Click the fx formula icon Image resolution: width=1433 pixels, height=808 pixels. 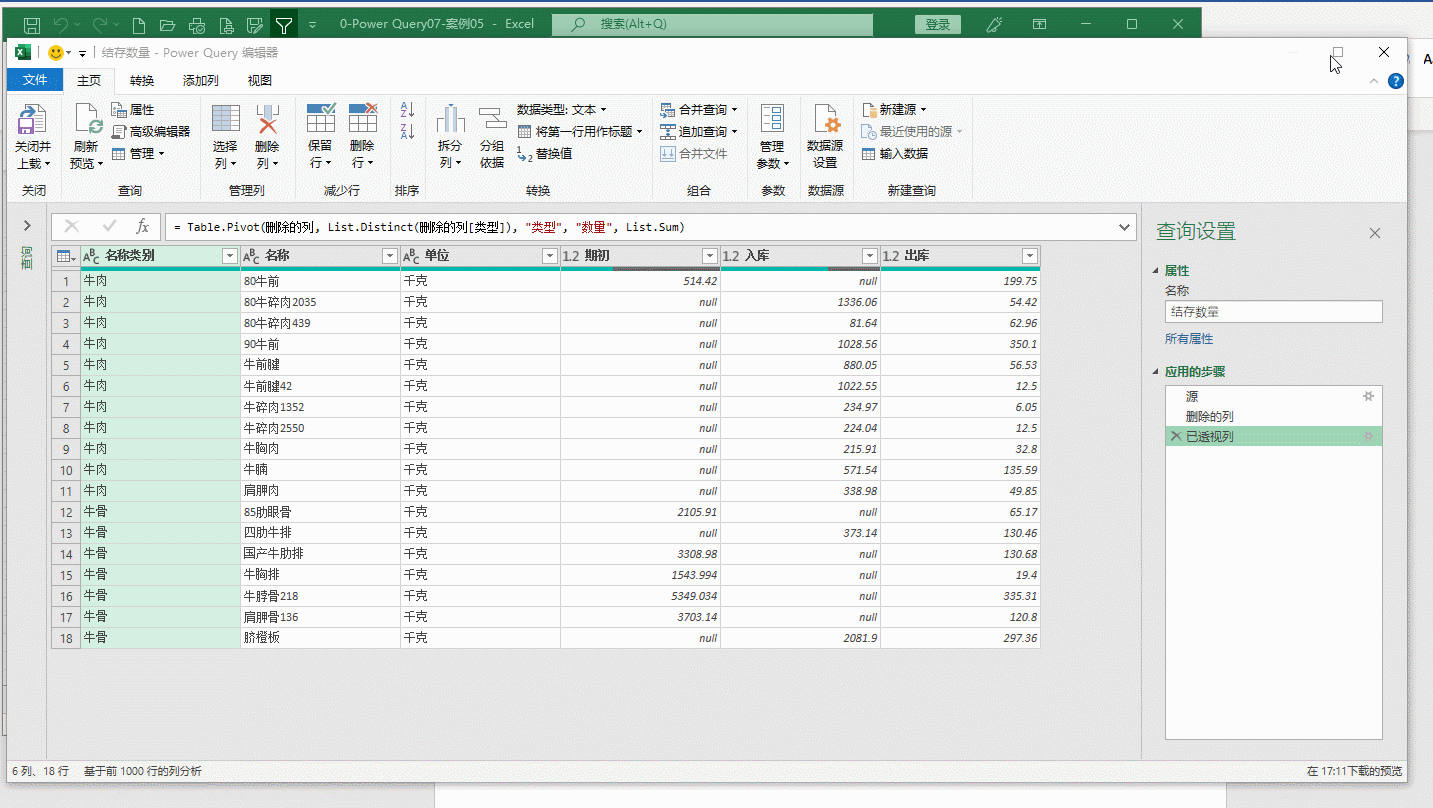coord(142,227)
